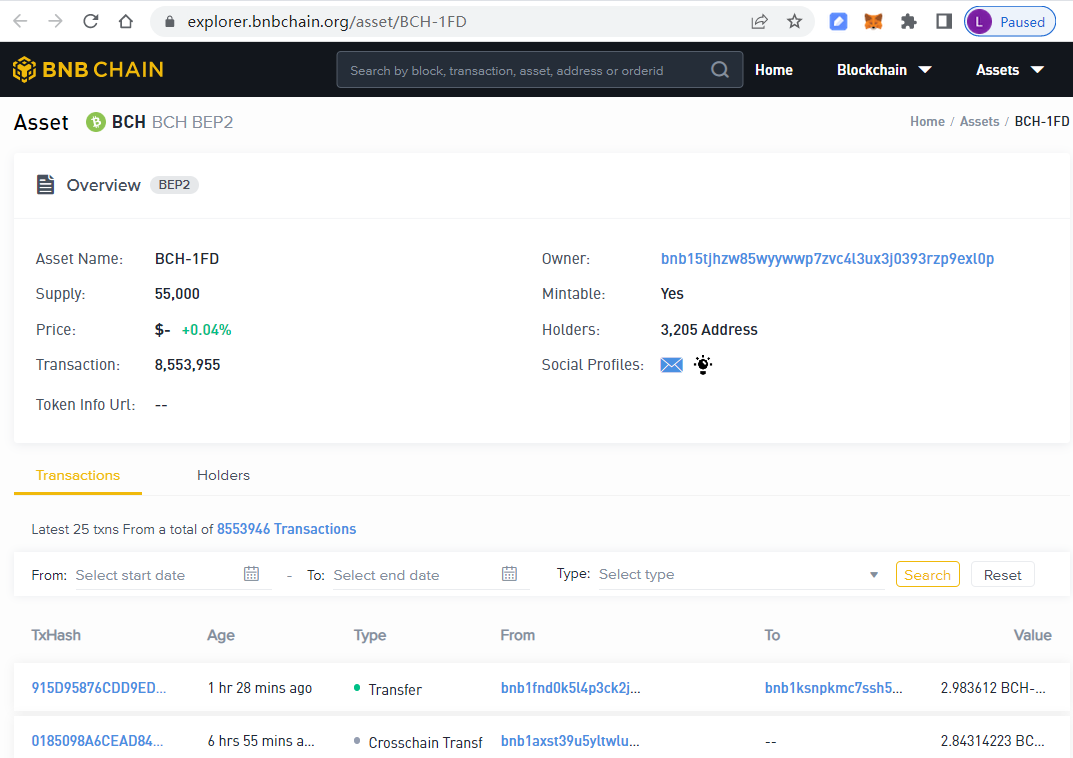Click the Crosschain Transf type cell
This screenshot has height=758, width=1073.
pyautogui.click(x=425, y=742)
